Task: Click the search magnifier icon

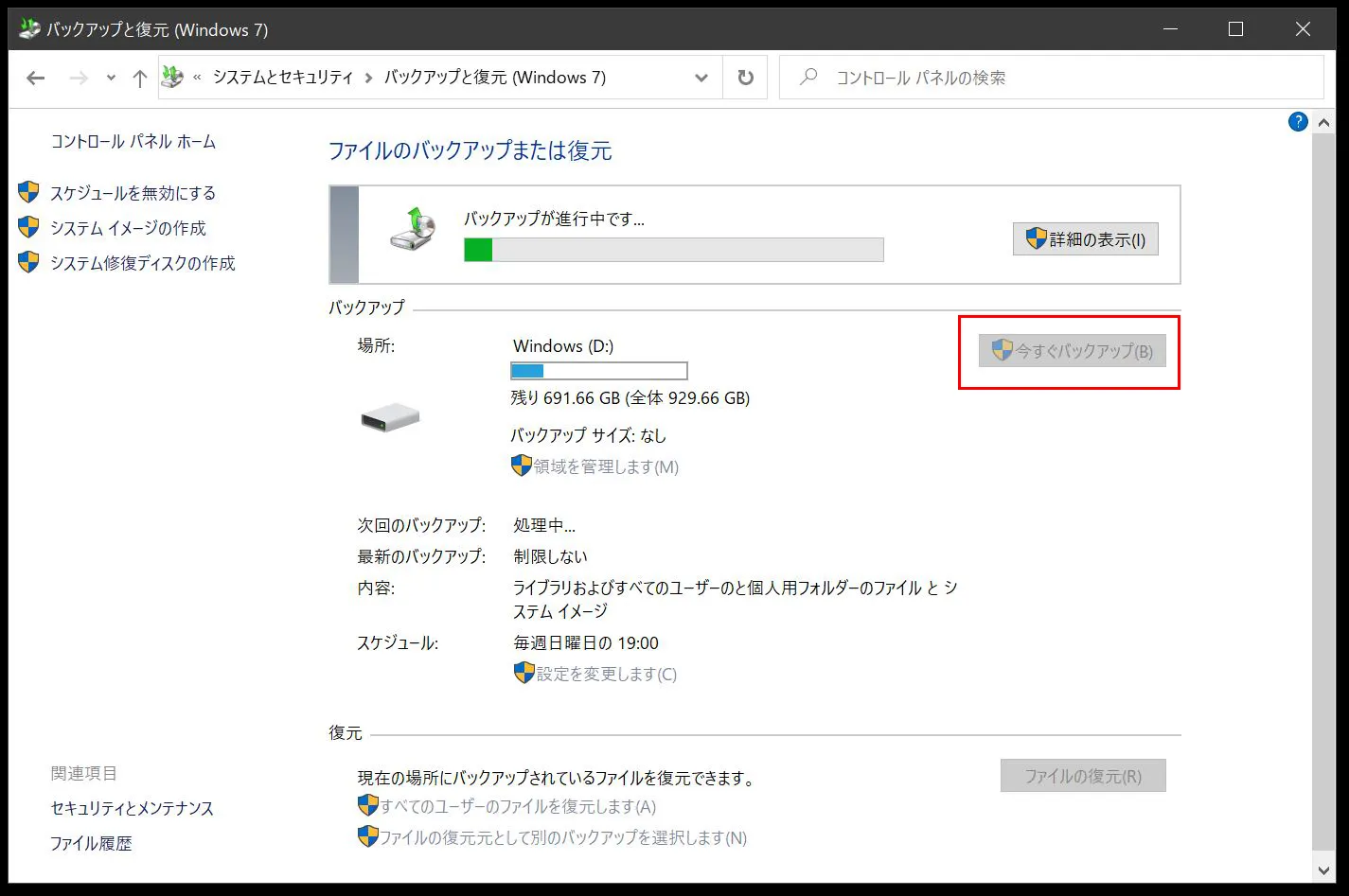Action: coord(808,77)
